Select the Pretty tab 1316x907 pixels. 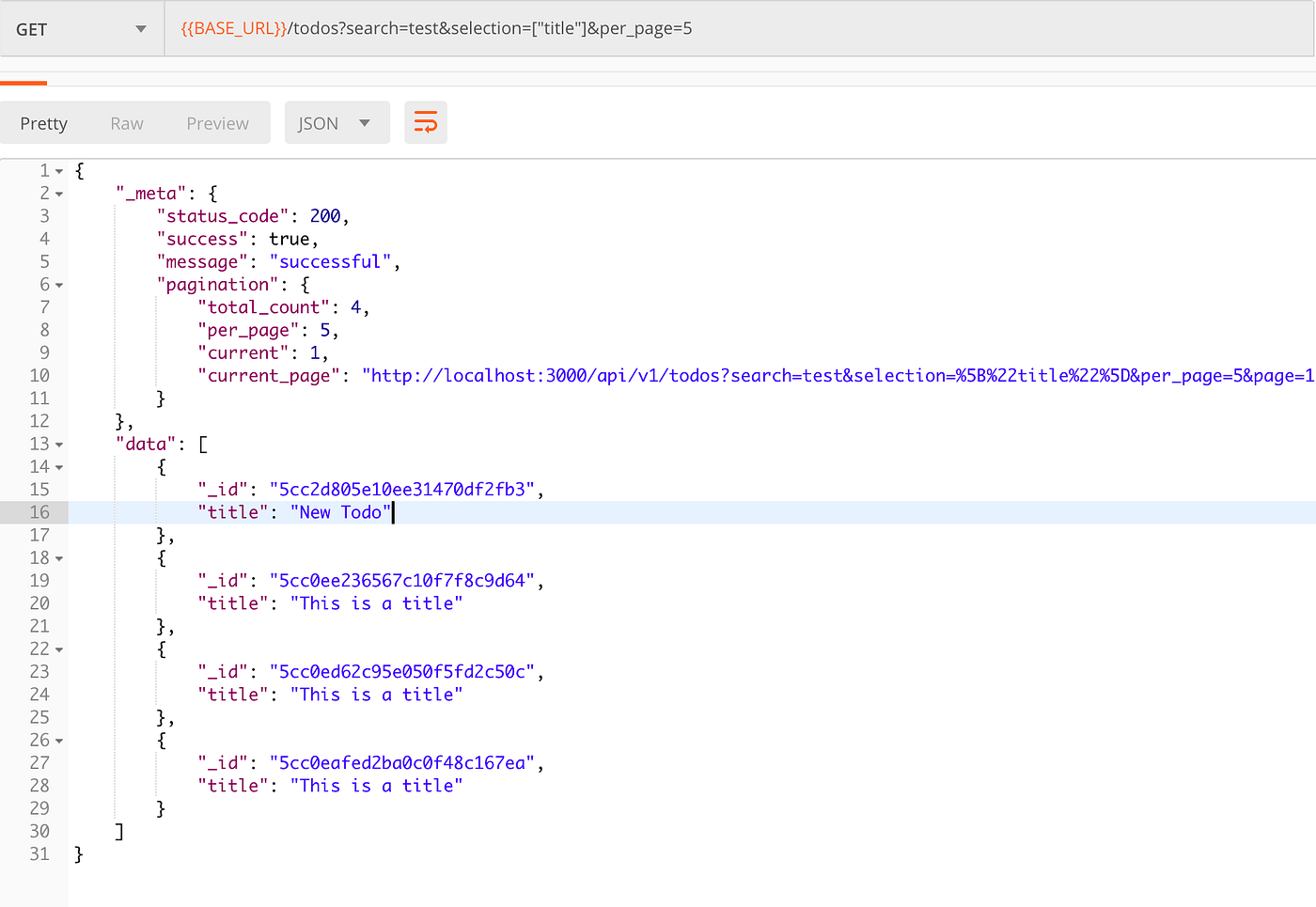click(43, 122)
